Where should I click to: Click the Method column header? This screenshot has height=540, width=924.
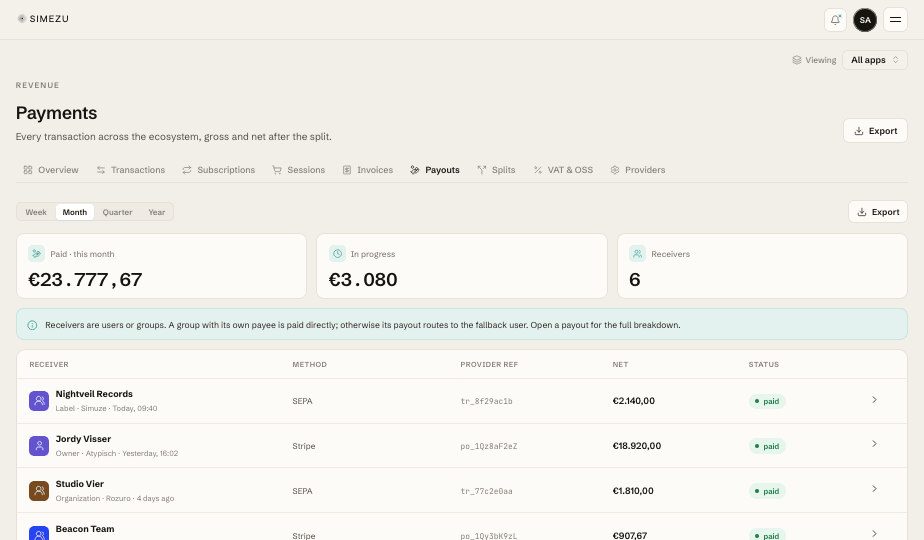309,364
